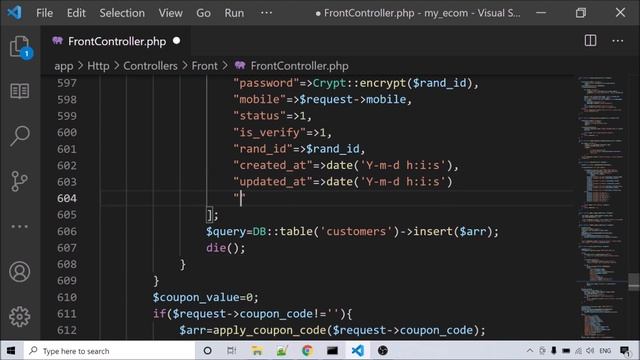Screen dimensions: 640x360
Task: Click on "is_verify" key text
Action: click(x=269, y=133)
